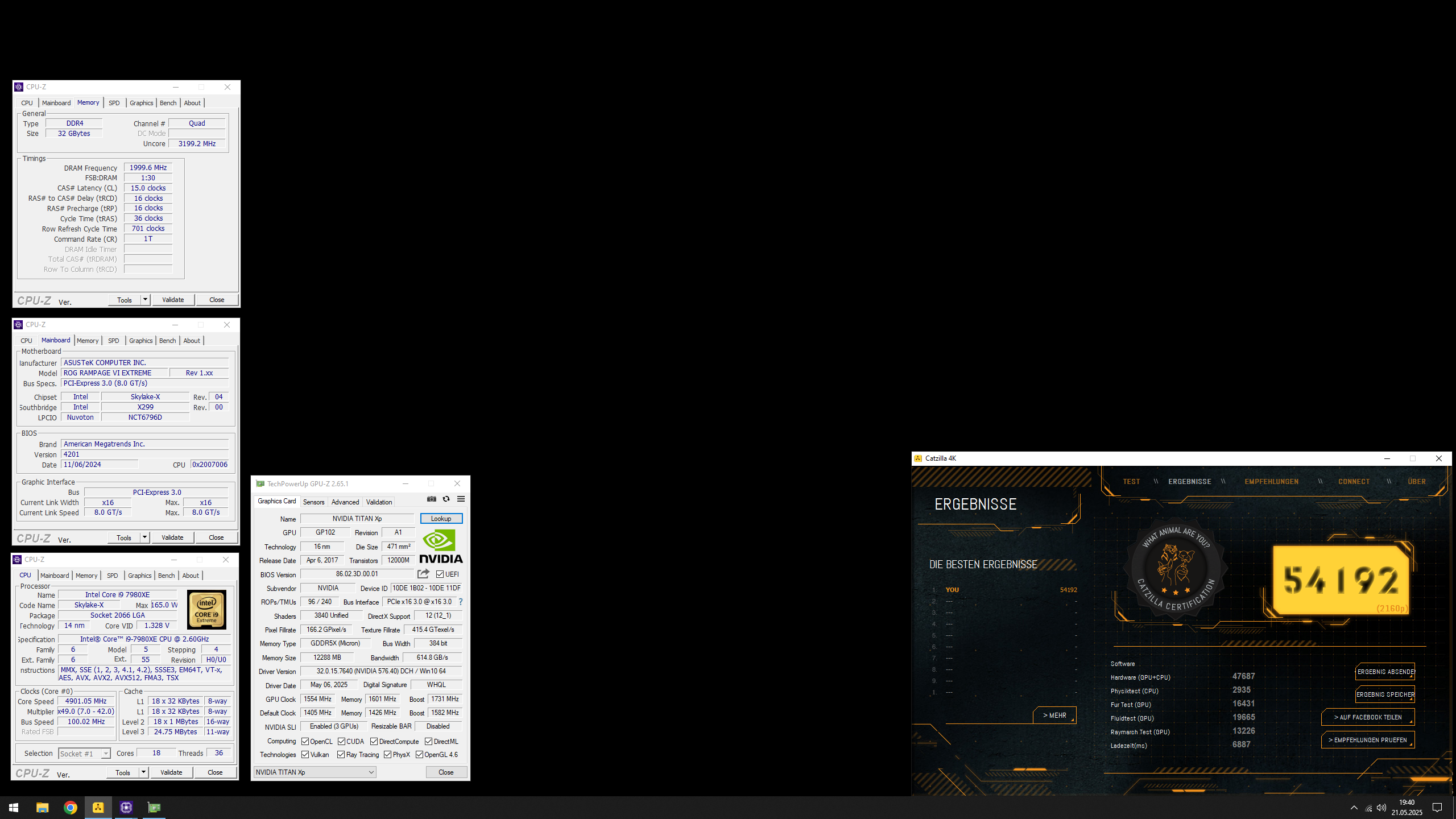The image size is (1456, 819).
Task: Switch to Sensors tab in GPU-Z
Action: [x=313, y=502]
